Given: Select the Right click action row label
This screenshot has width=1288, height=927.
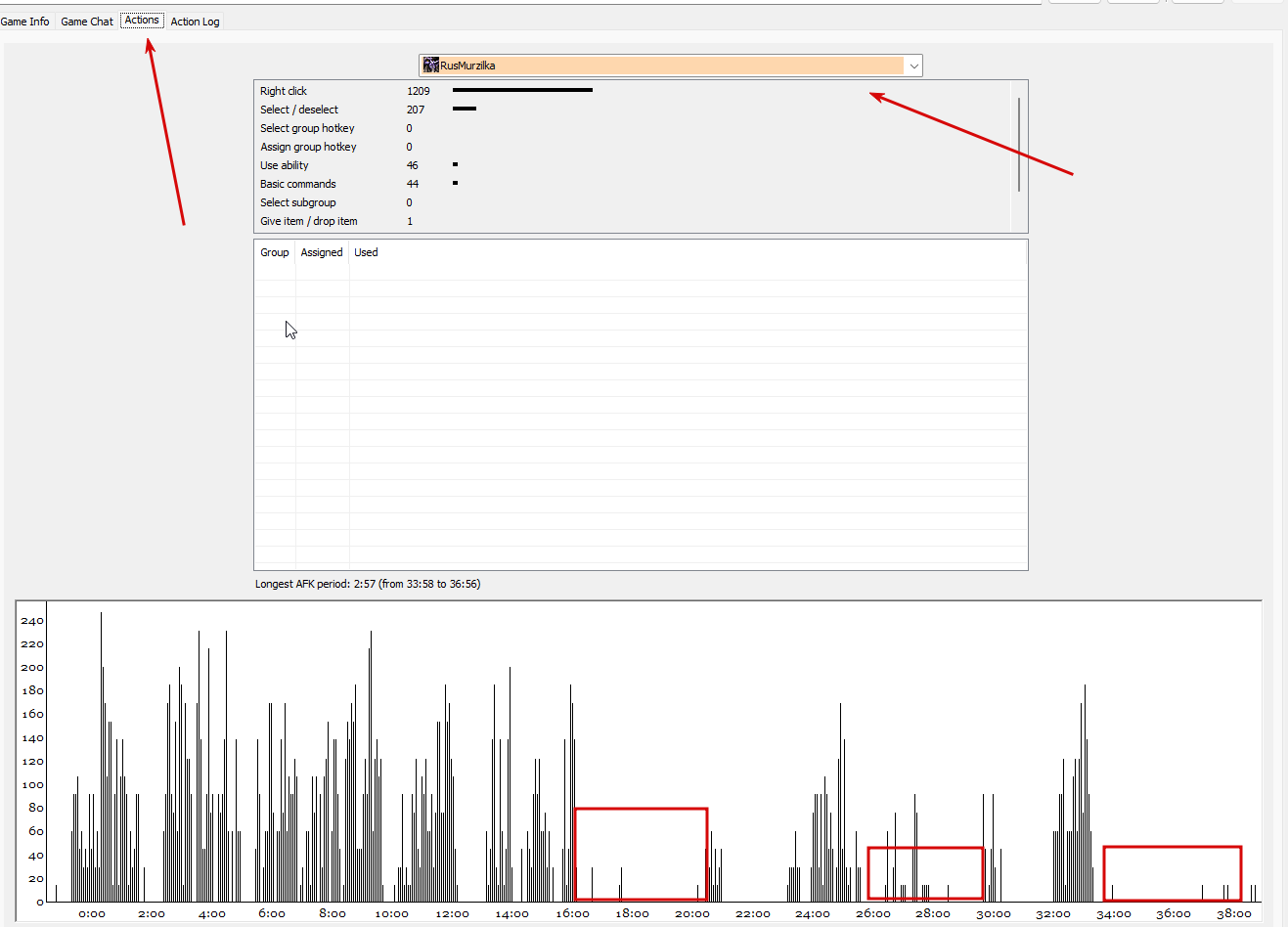Looking at the screenshot, I should (x=284, y=91).
